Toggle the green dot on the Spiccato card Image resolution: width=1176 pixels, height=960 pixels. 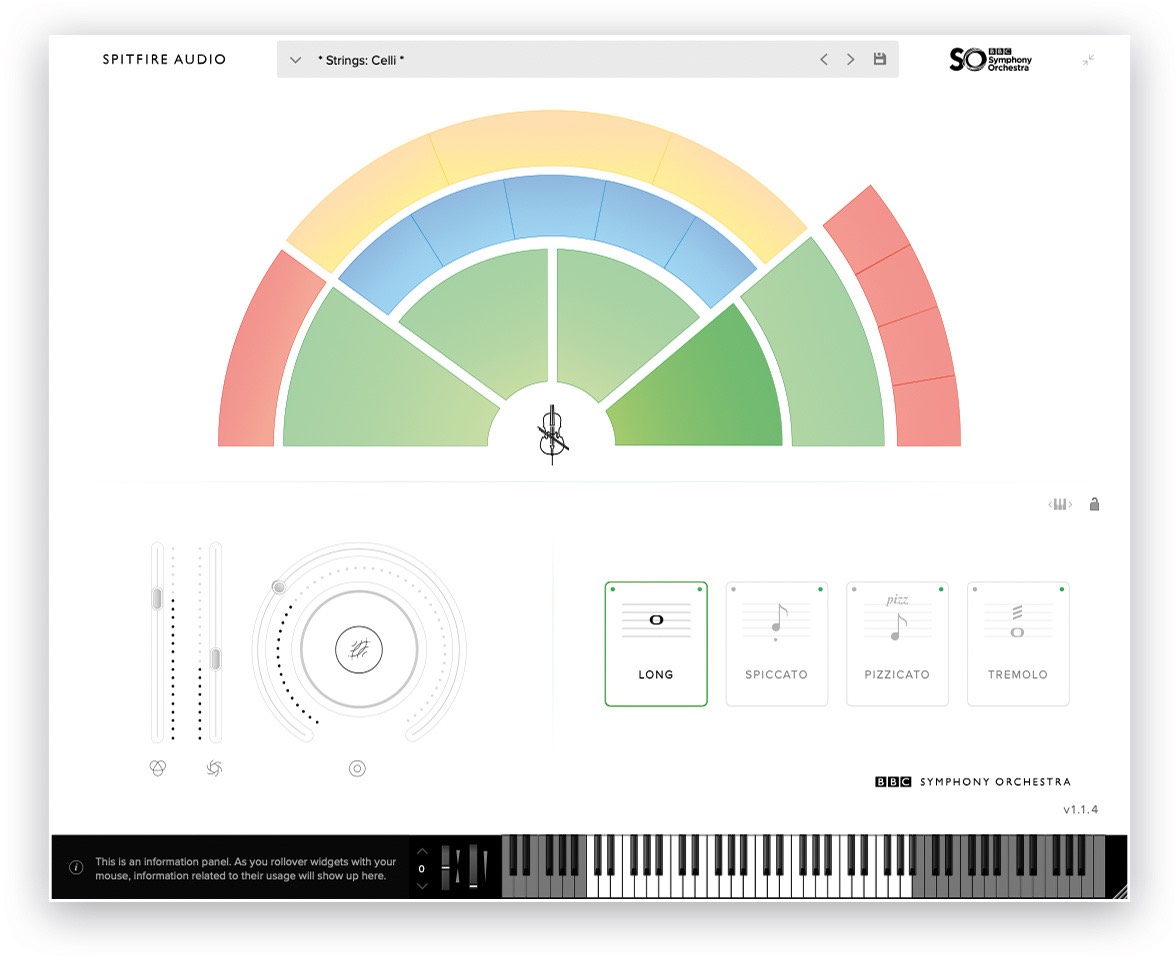(820, 589)
